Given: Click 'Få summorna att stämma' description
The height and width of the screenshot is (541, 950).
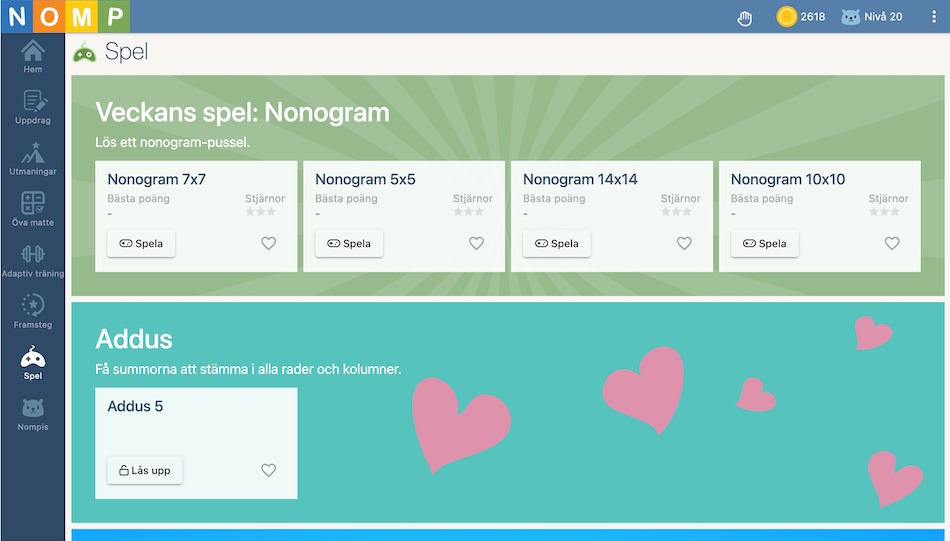Looking at the screenshot, I should tap(248, 369).
